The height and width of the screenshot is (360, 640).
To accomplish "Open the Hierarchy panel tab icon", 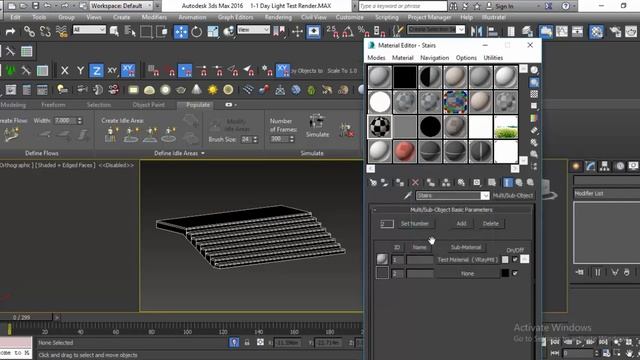I will [605, 166].
